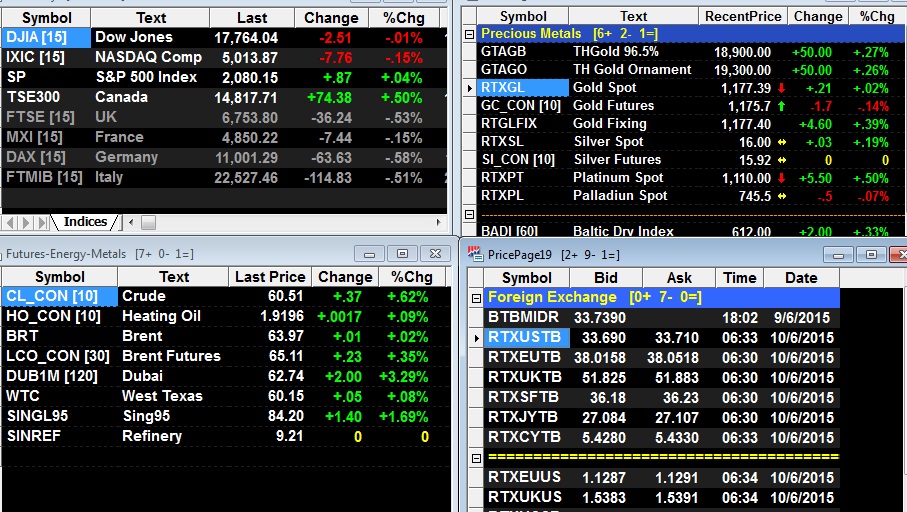Select the BRT Brent row
The image size is (907, 512).
tap(226, 336)
